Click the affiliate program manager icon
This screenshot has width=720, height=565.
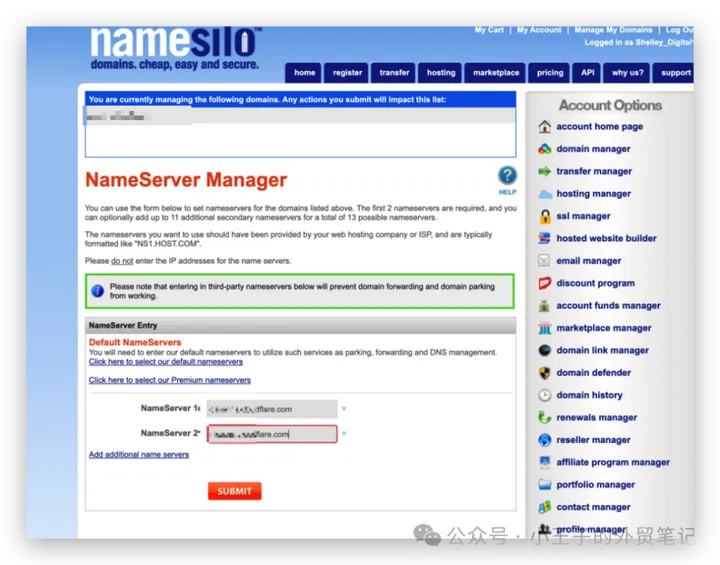(545, 462)
